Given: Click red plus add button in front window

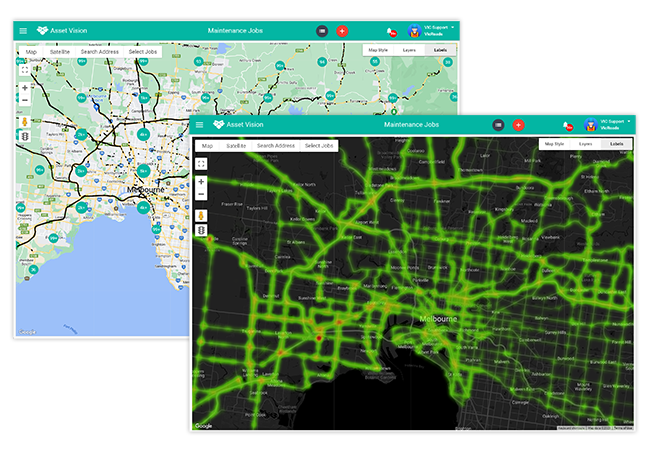Looking at the screenshot, I should point(518,125).
